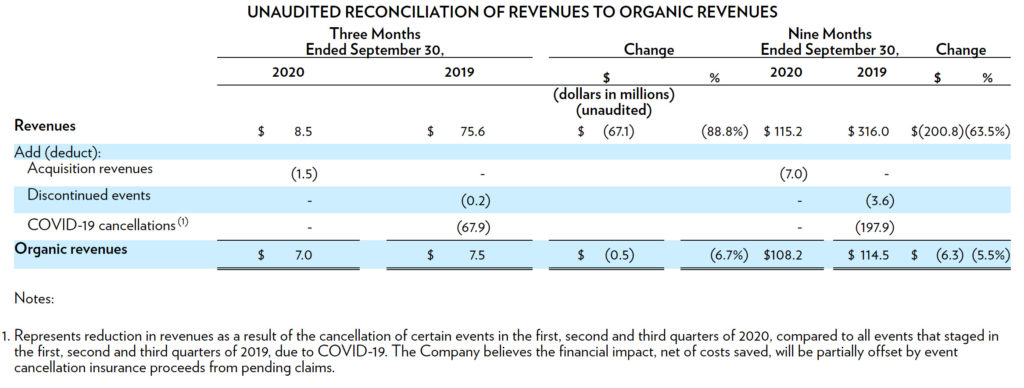This screenshot has height=388, width=1024.
Task: Click the footnote (1) superscript marker
Action: pos(183,222)
